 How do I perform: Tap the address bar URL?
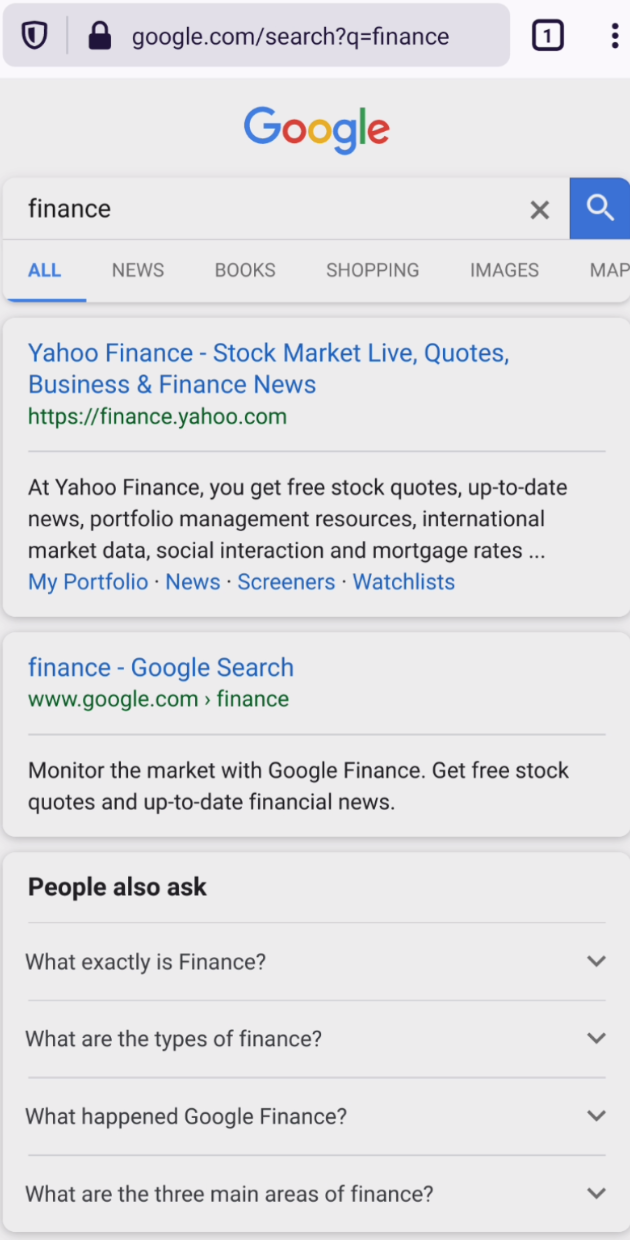click(287, 36)
